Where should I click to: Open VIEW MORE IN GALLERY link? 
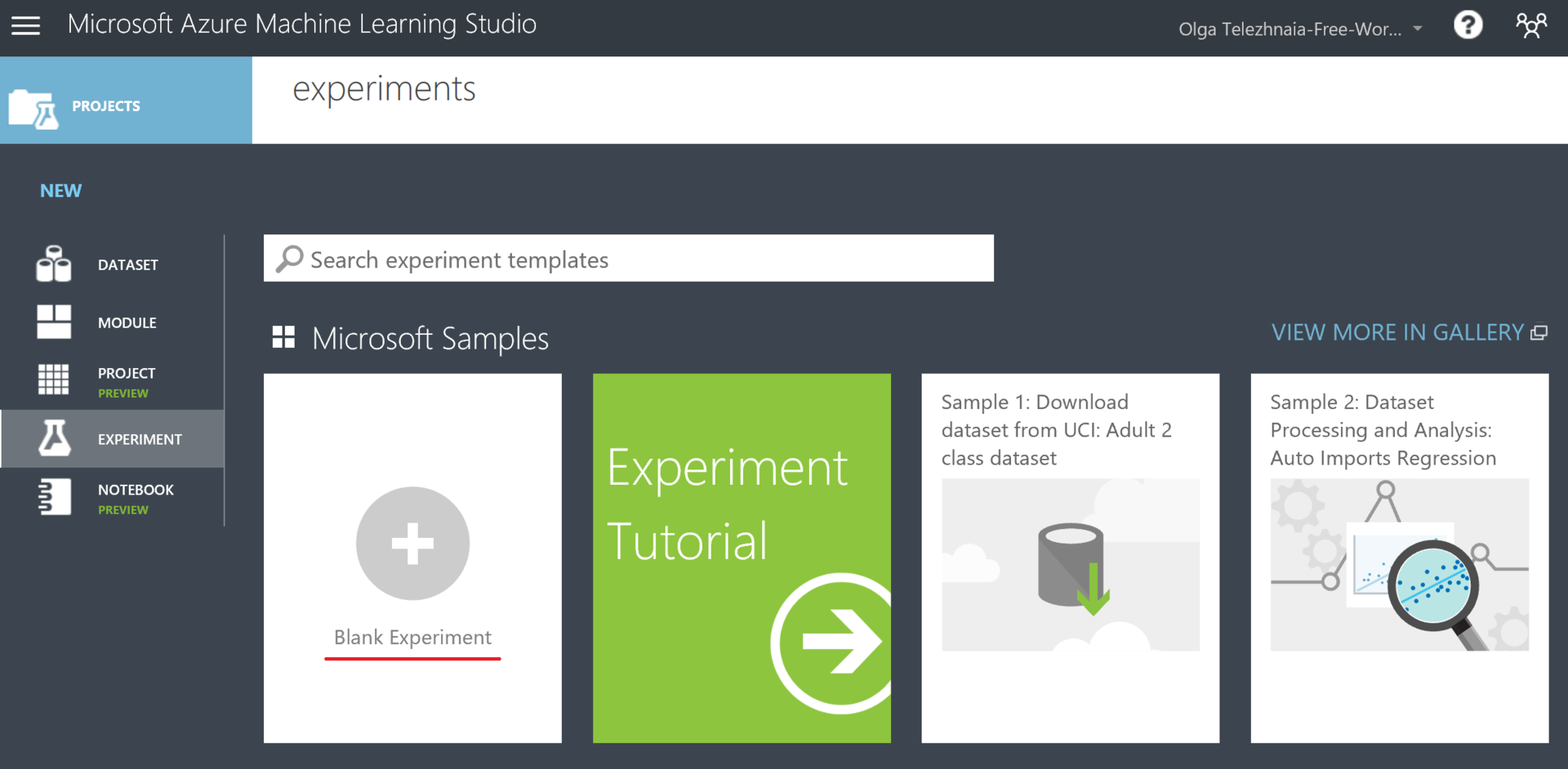pos(1397,332)
